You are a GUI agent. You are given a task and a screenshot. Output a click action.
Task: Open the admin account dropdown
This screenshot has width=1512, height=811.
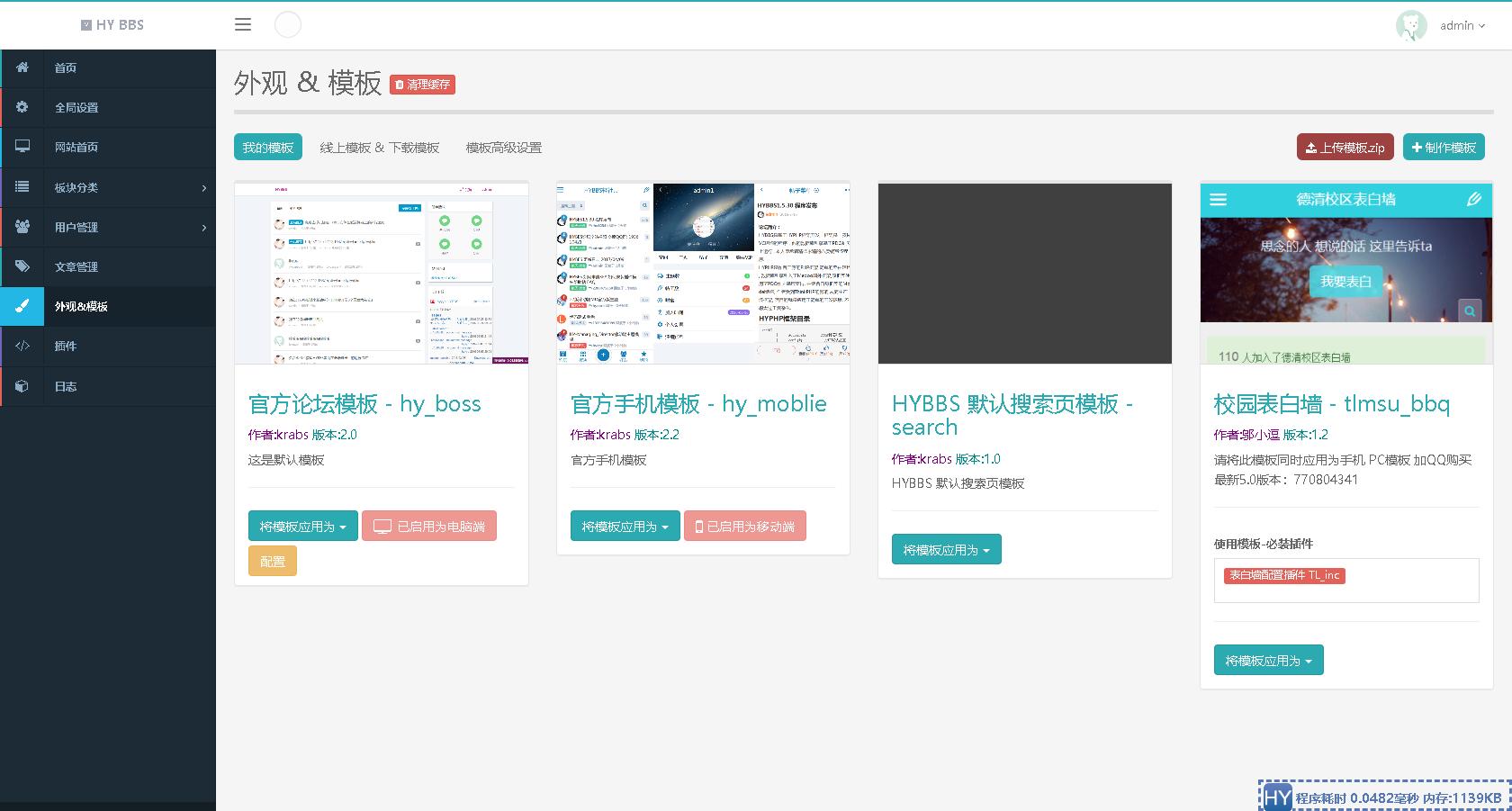(x=1460, y=25)
